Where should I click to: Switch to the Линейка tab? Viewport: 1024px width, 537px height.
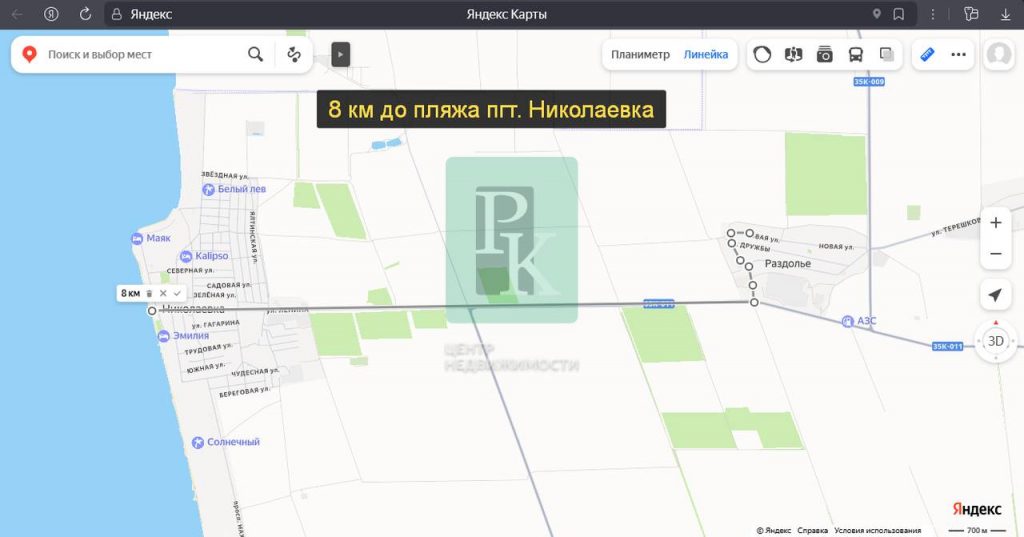[x=705, y=54]
